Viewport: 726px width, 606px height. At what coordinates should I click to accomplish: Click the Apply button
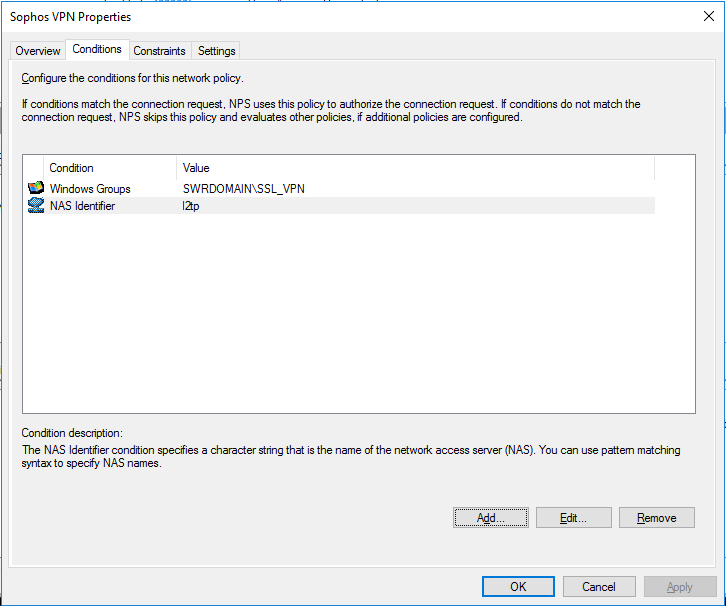click(680, 587)
